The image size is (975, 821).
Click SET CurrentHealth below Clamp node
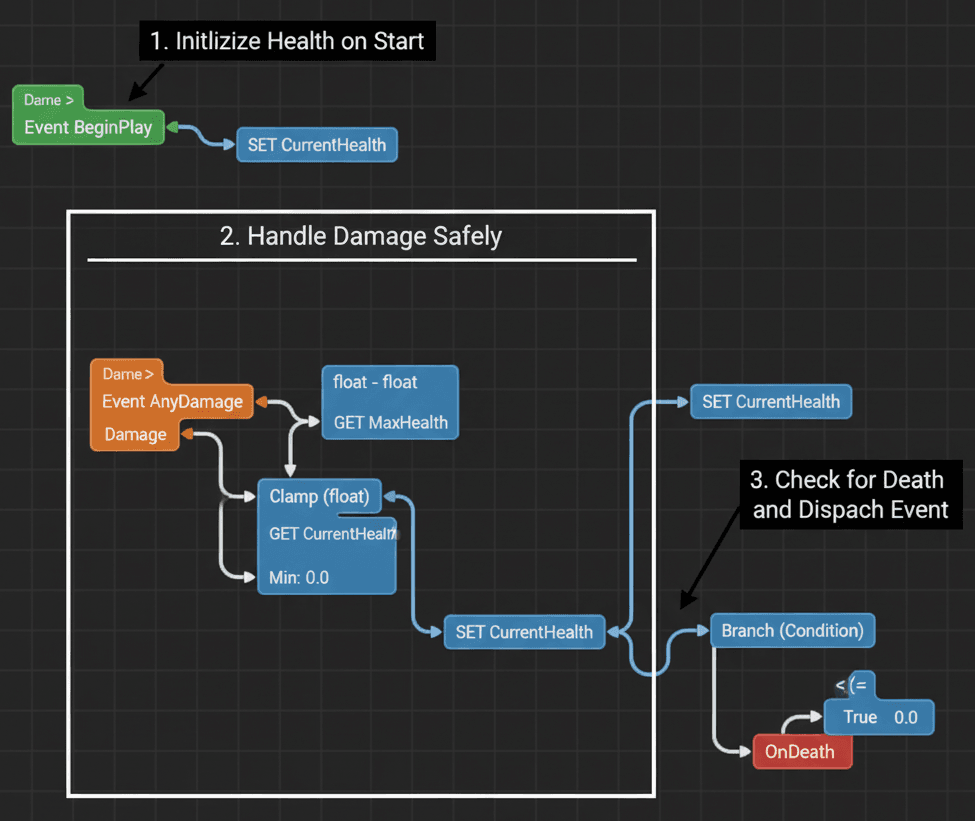click(523, 632)
